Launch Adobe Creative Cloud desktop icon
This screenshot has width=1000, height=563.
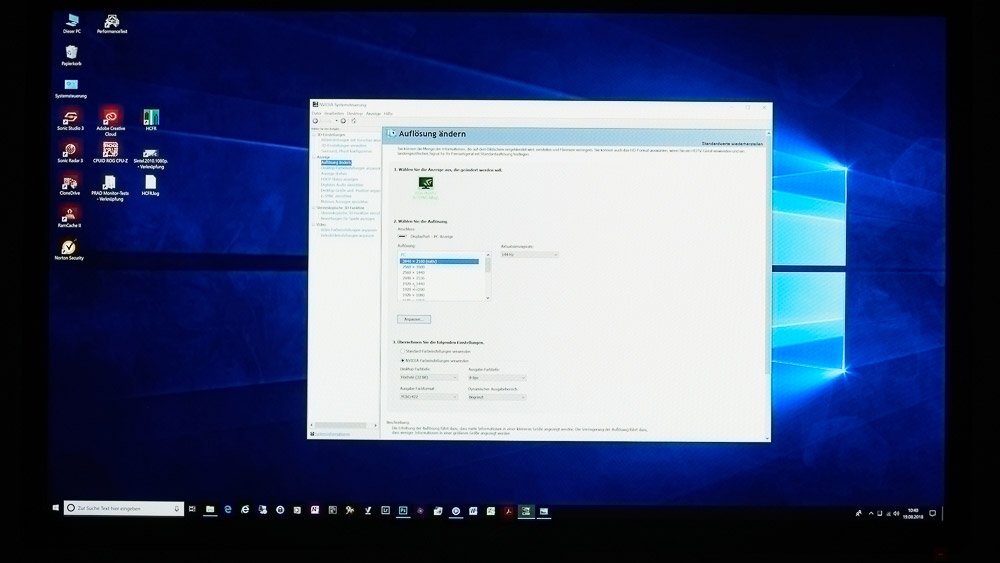pyautogui.click(x=110, y=121)
